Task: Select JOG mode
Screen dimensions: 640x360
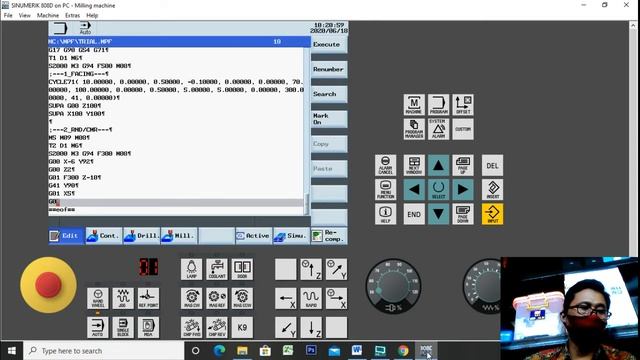Action: (x=123, y=298)
